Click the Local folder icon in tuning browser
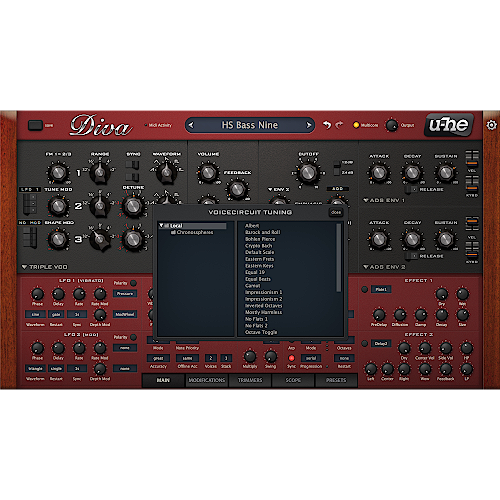Image resolution: width=500 pixels, height=500 pixels. coord(167,226)
